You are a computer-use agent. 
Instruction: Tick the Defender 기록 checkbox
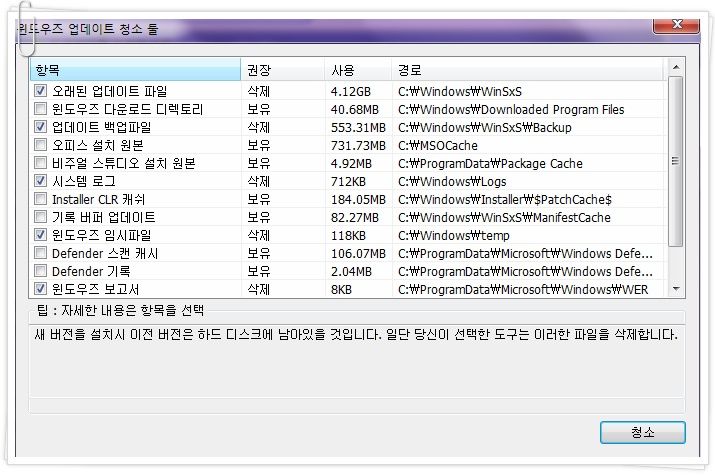pos(41,271)
